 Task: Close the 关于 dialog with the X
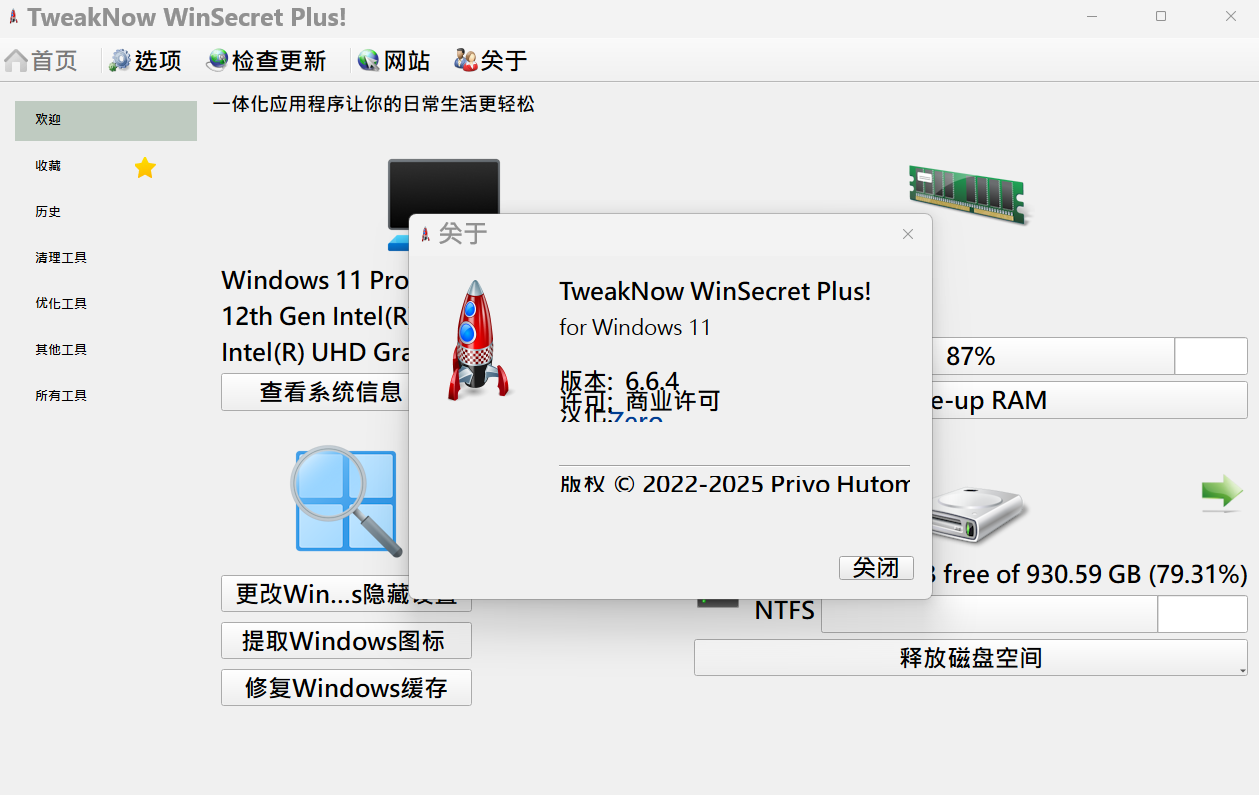[x=908, y=234]
